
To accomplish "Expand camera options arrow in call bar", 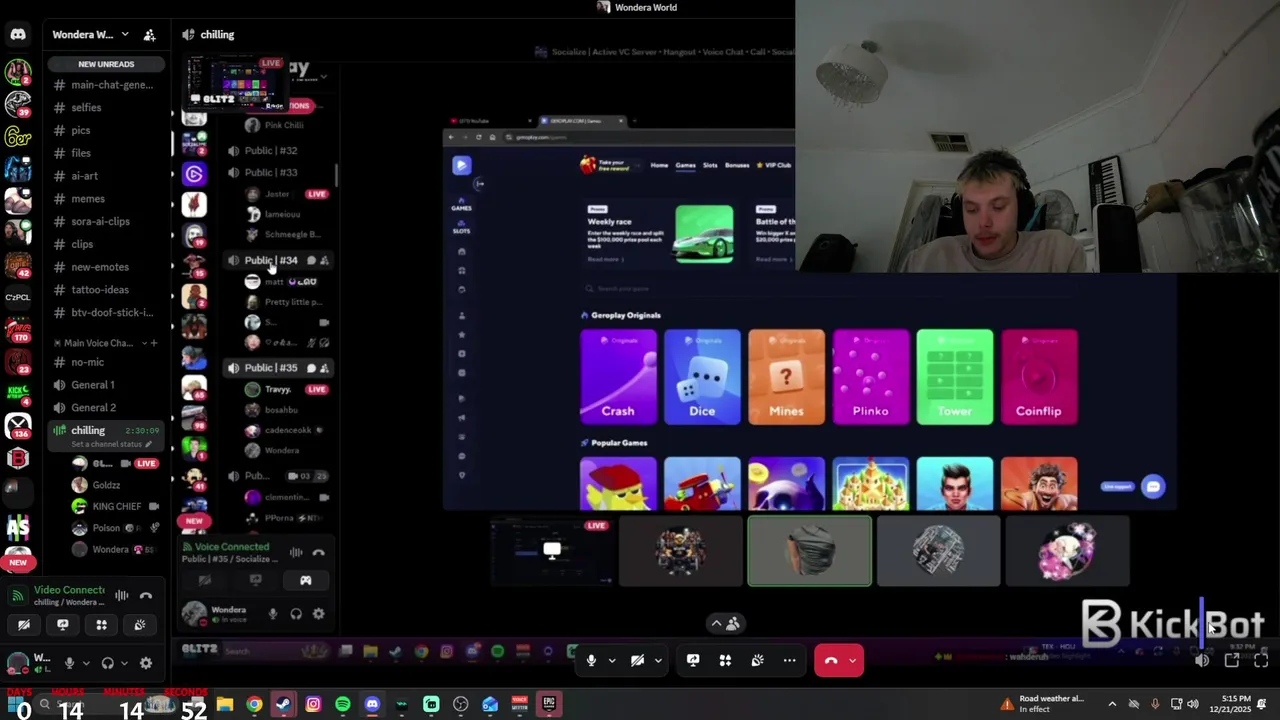I will [x=658, y=660].
